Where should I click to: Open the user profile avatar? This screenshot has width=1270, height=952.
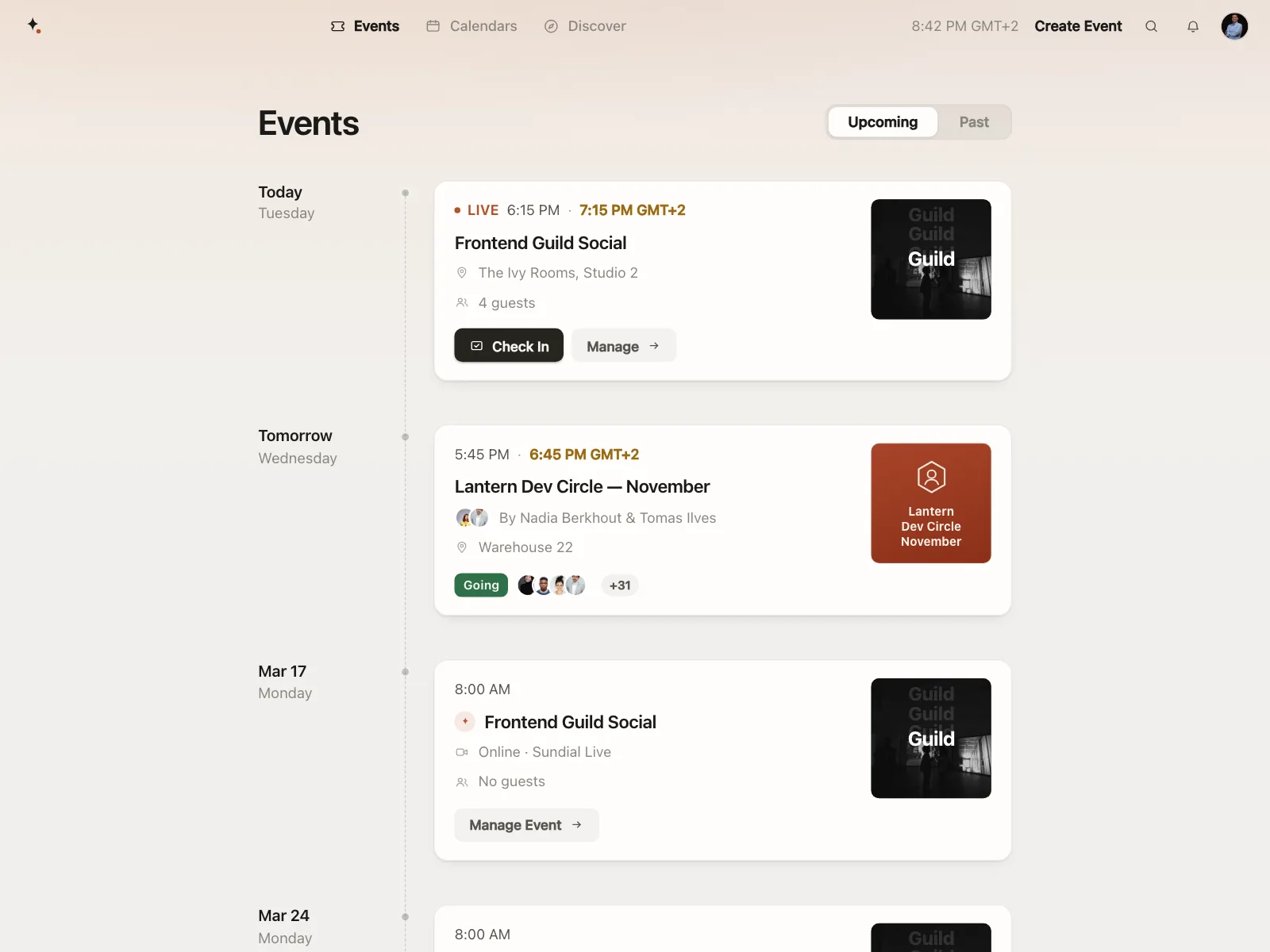1234,26
